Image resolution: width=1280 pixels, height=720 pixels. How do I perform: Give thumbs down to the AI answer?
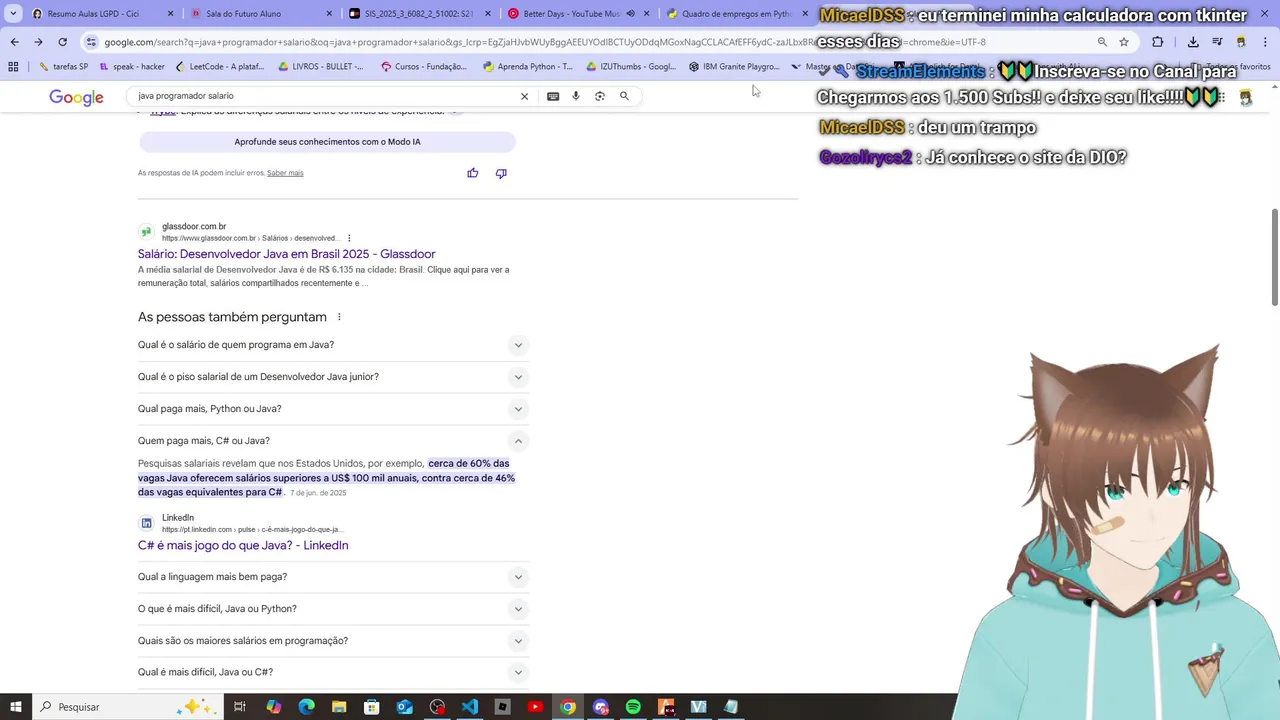[501, 173]
